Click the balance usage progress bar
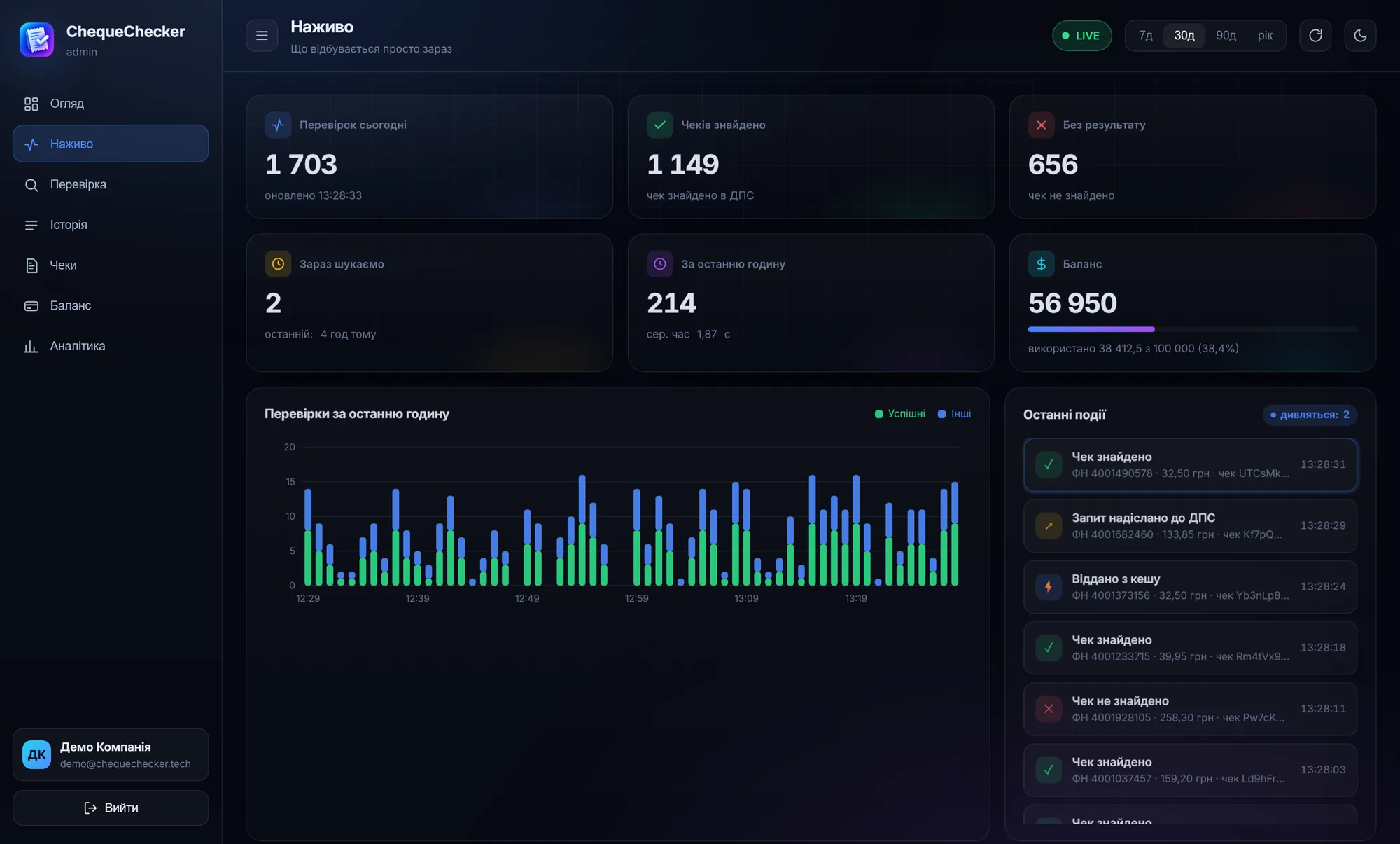Image resolution: width=1400 pixels, height=844 pixels. pyautogui.click(x=1192, y=329)
